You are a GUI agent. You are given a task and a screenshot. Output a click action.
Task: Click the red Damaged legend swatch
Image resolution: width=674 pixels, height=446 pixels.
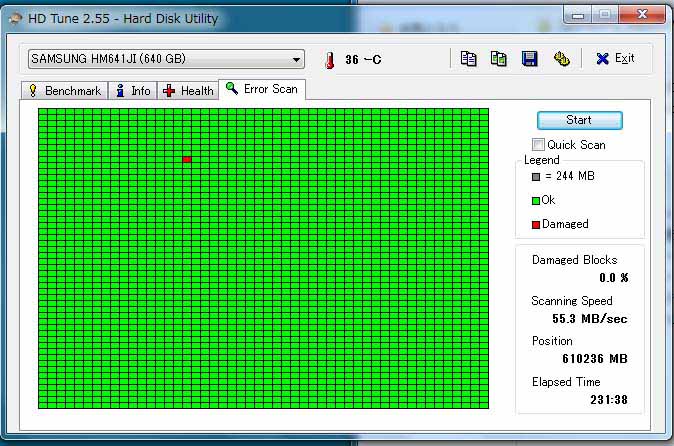click(x=536, y=224)
